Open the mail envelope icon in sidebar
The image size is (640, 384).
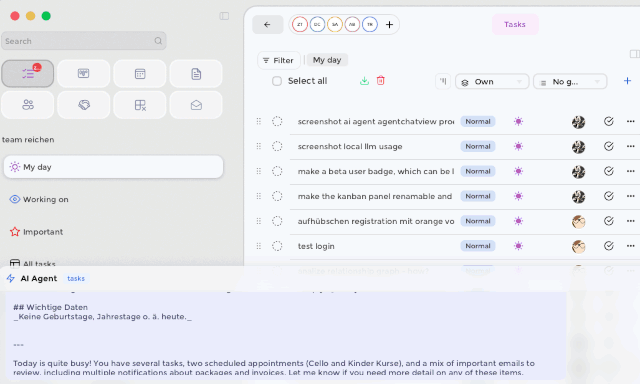196,105
